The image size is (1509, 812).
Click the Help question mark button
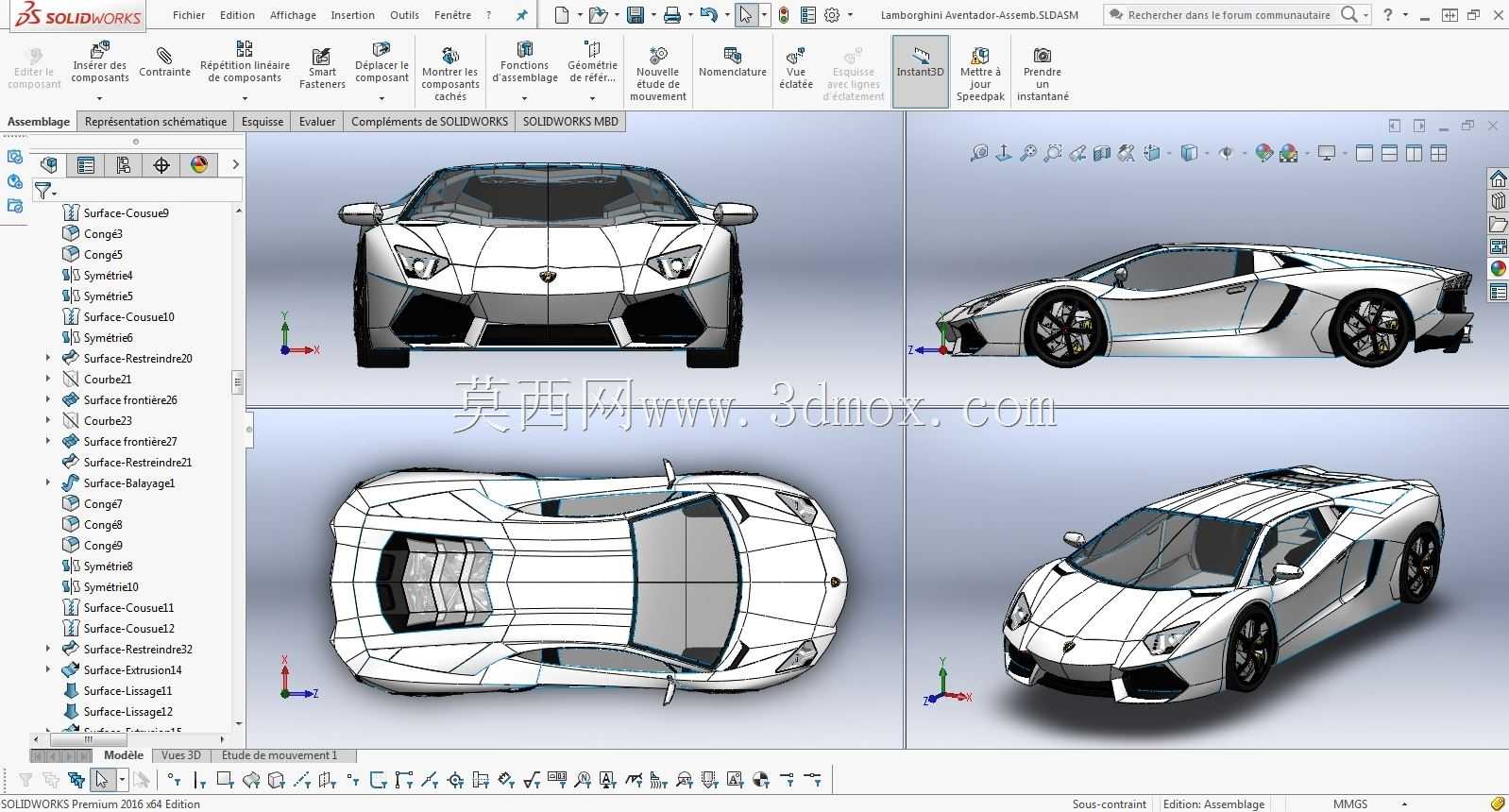(x=1387, y=15)
